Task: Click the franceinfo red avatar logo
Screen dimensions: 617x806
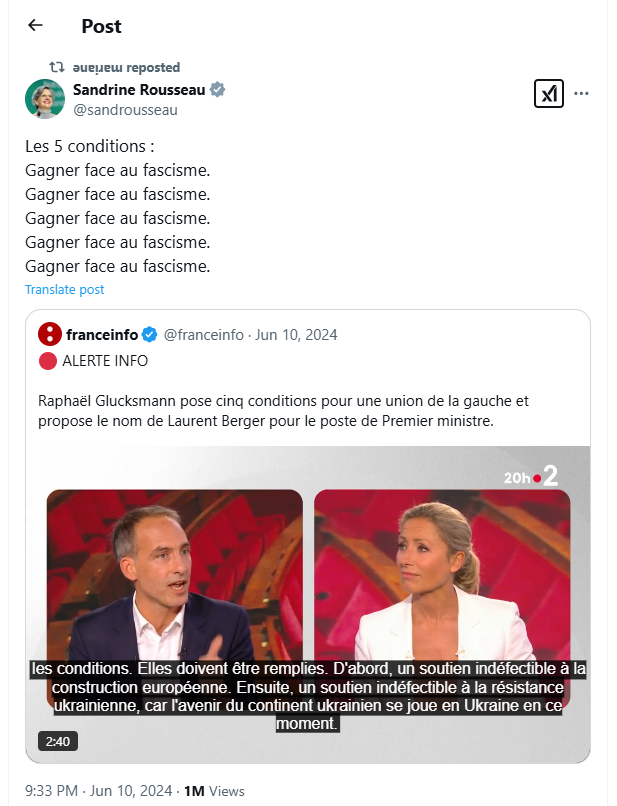Action: point(51,334)
